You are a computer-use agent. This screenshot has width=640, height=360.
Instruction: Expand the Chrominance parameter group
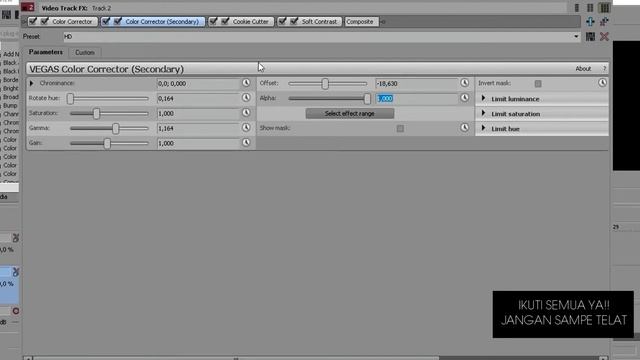[x=31, y=83]
